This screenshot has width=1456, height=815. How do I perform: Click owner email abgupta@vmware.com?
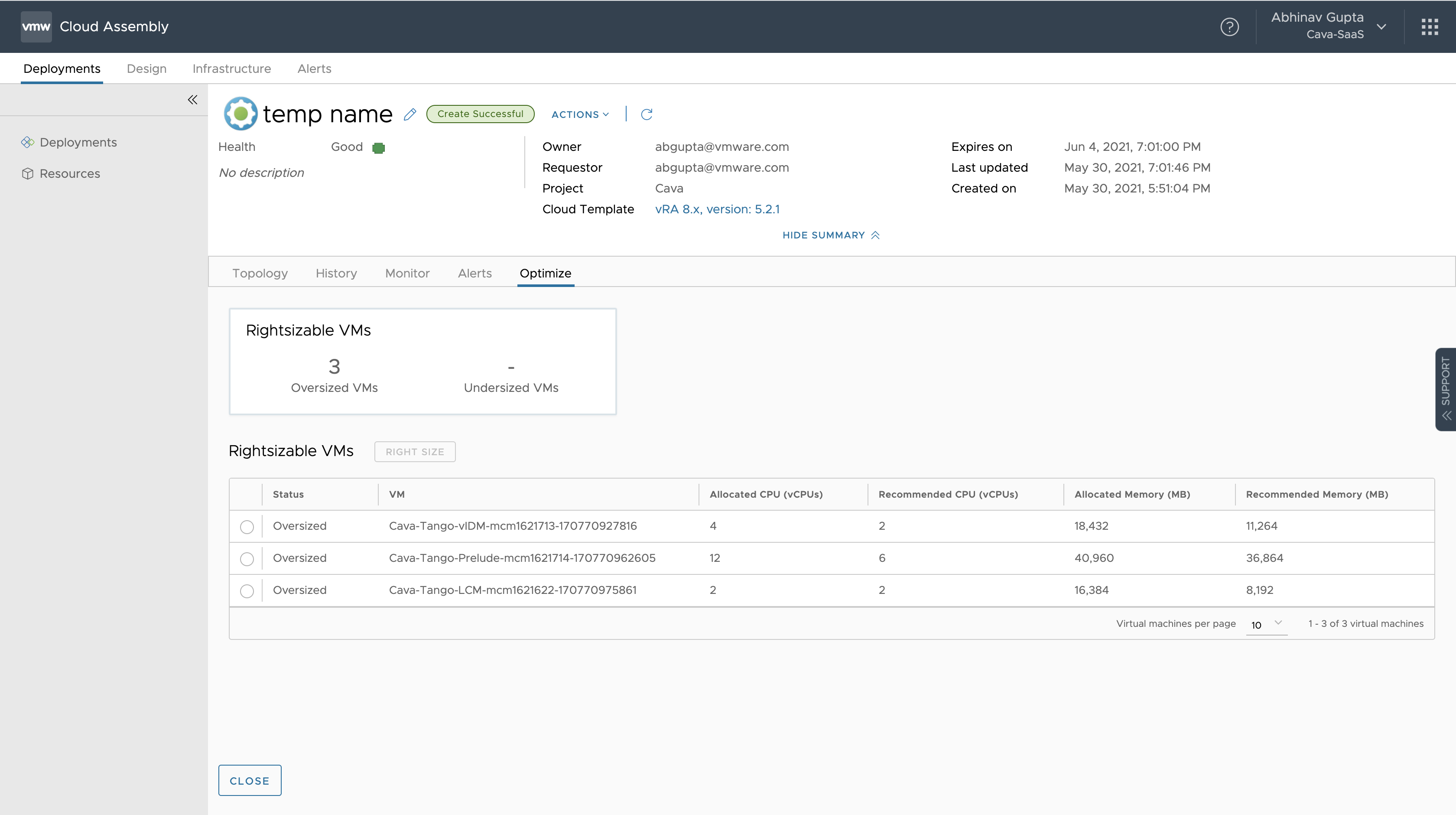coord(722,147)
